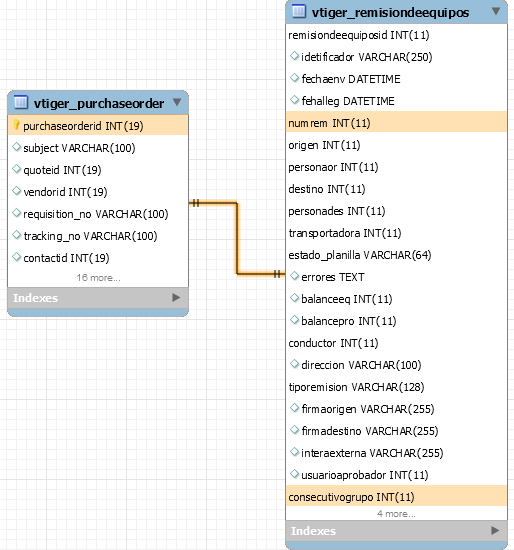Click the diamond icon beside subject column
The image size is (514, 550).
[16, 147]
